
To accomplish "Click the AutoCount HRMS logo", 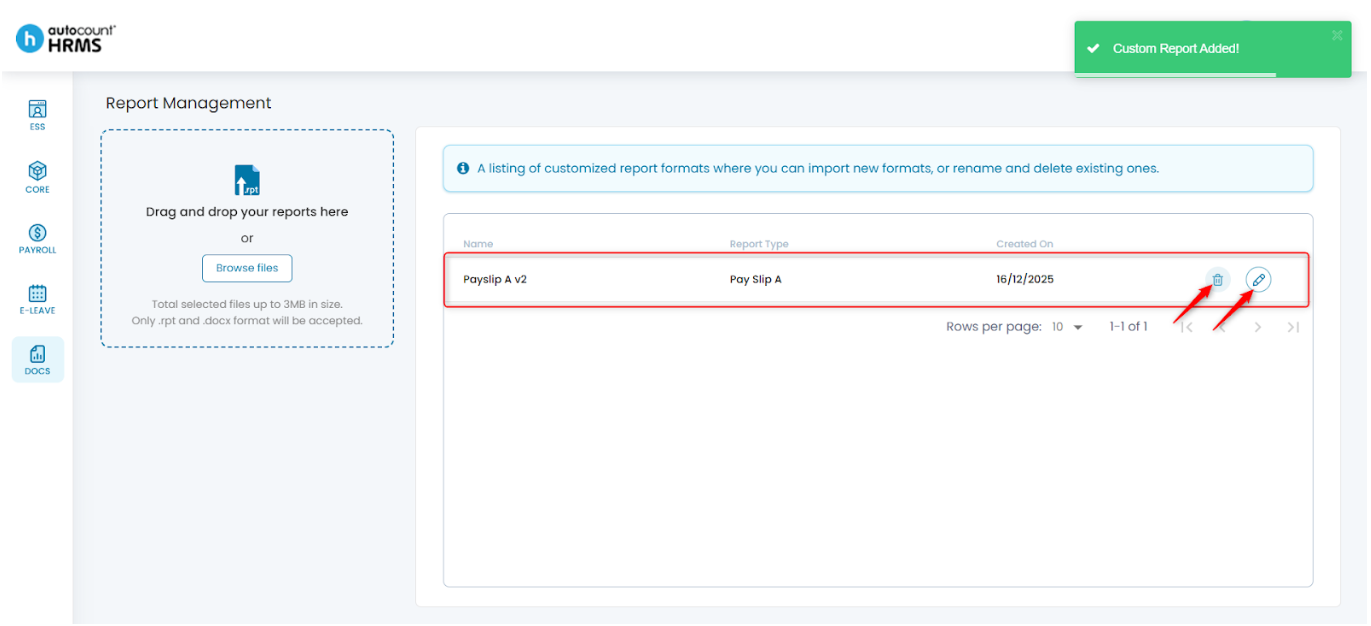I will [x=66, y=38].
